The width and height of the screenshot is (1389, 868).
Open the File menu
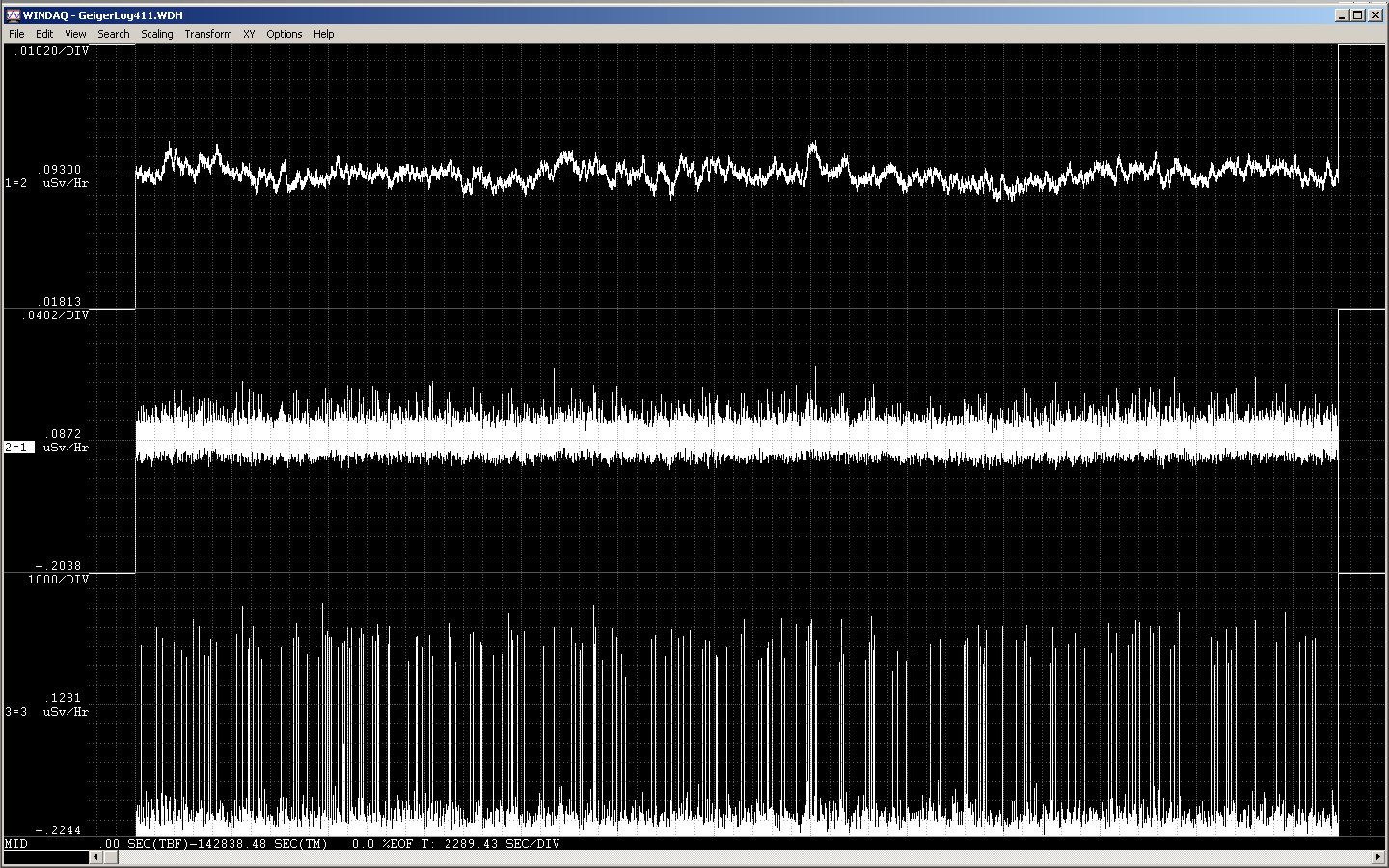pyautogui.click(x=16, y=34)
